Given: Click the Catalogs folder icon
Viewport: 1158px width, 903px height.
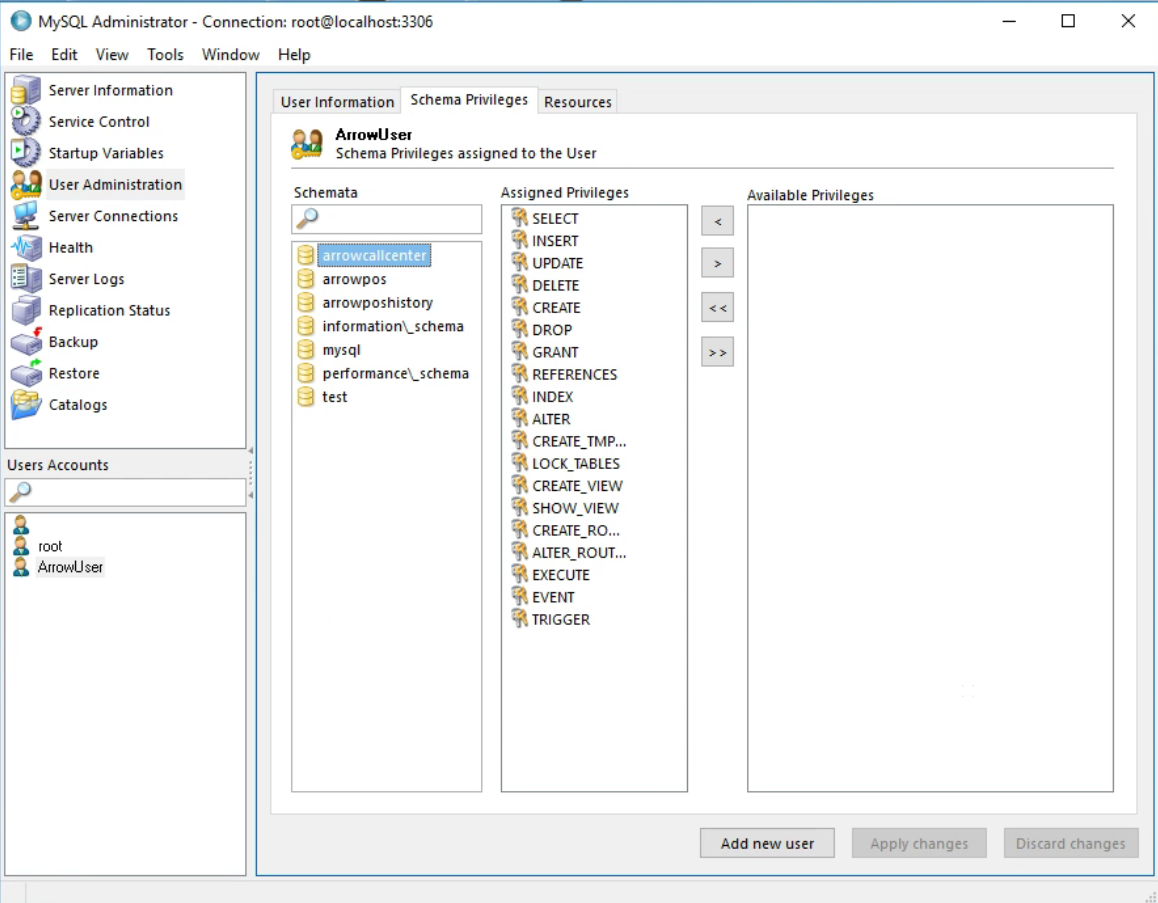Looking at the screenshot, I should coord(26,405).
